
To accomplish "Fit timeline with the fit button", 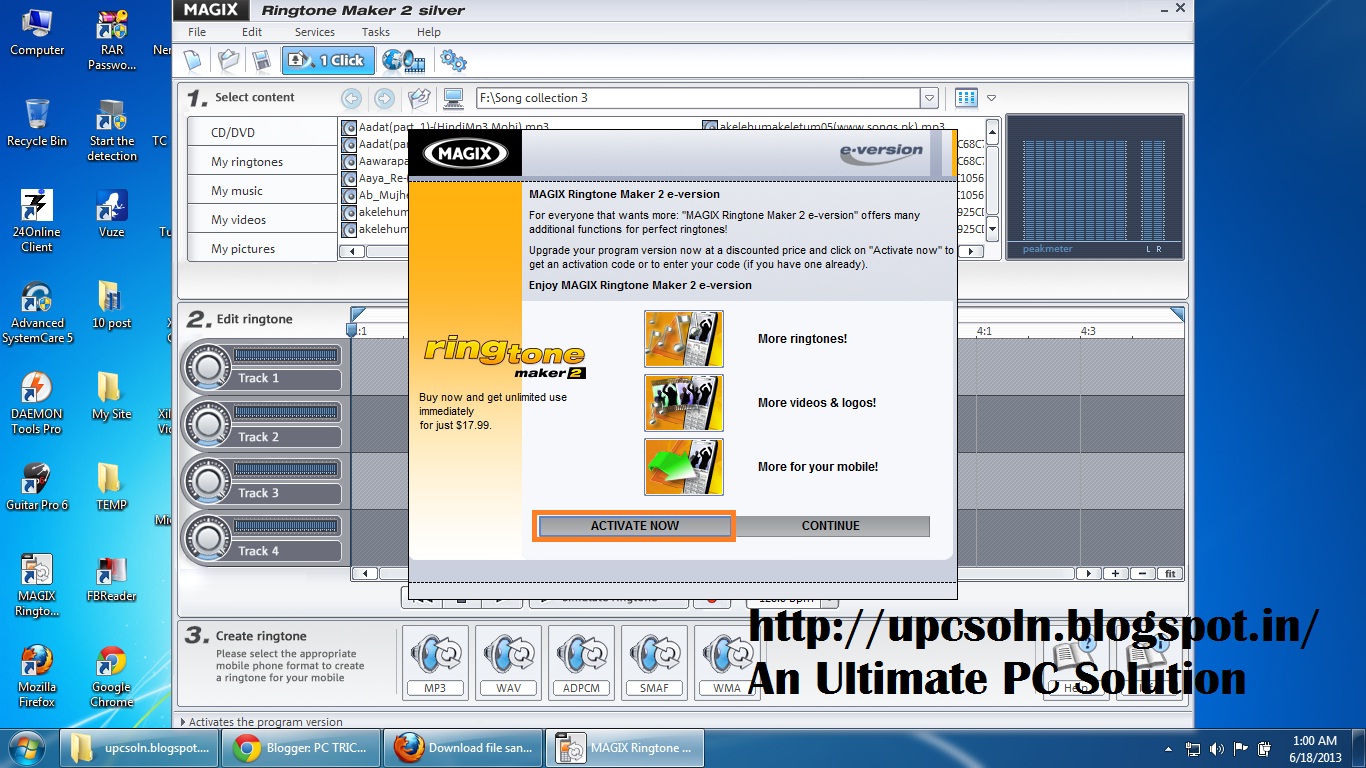I will (x=1171, y=574).
